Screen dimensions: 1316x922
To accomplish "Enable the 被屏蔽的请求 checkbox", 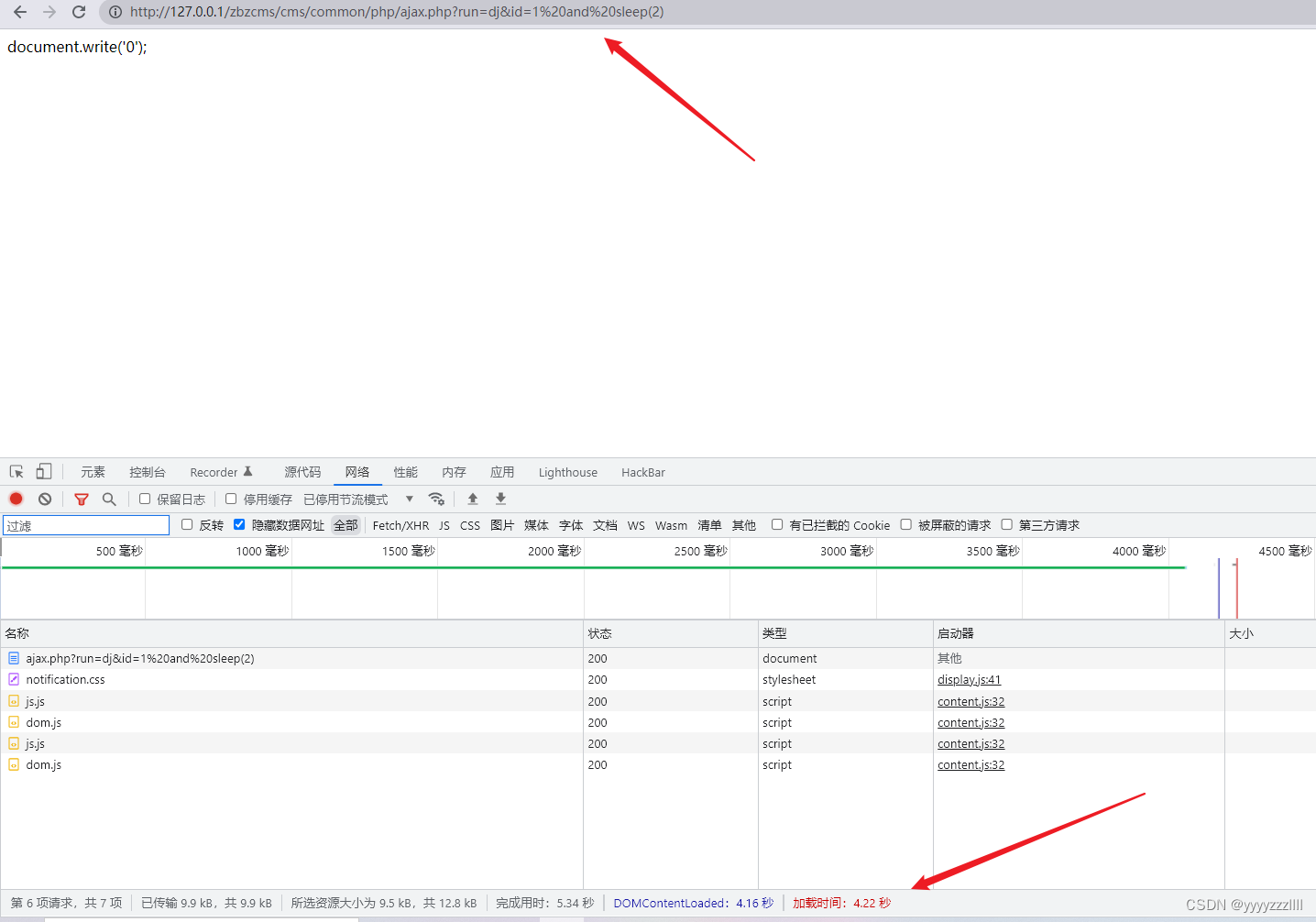I will [905, 524].
